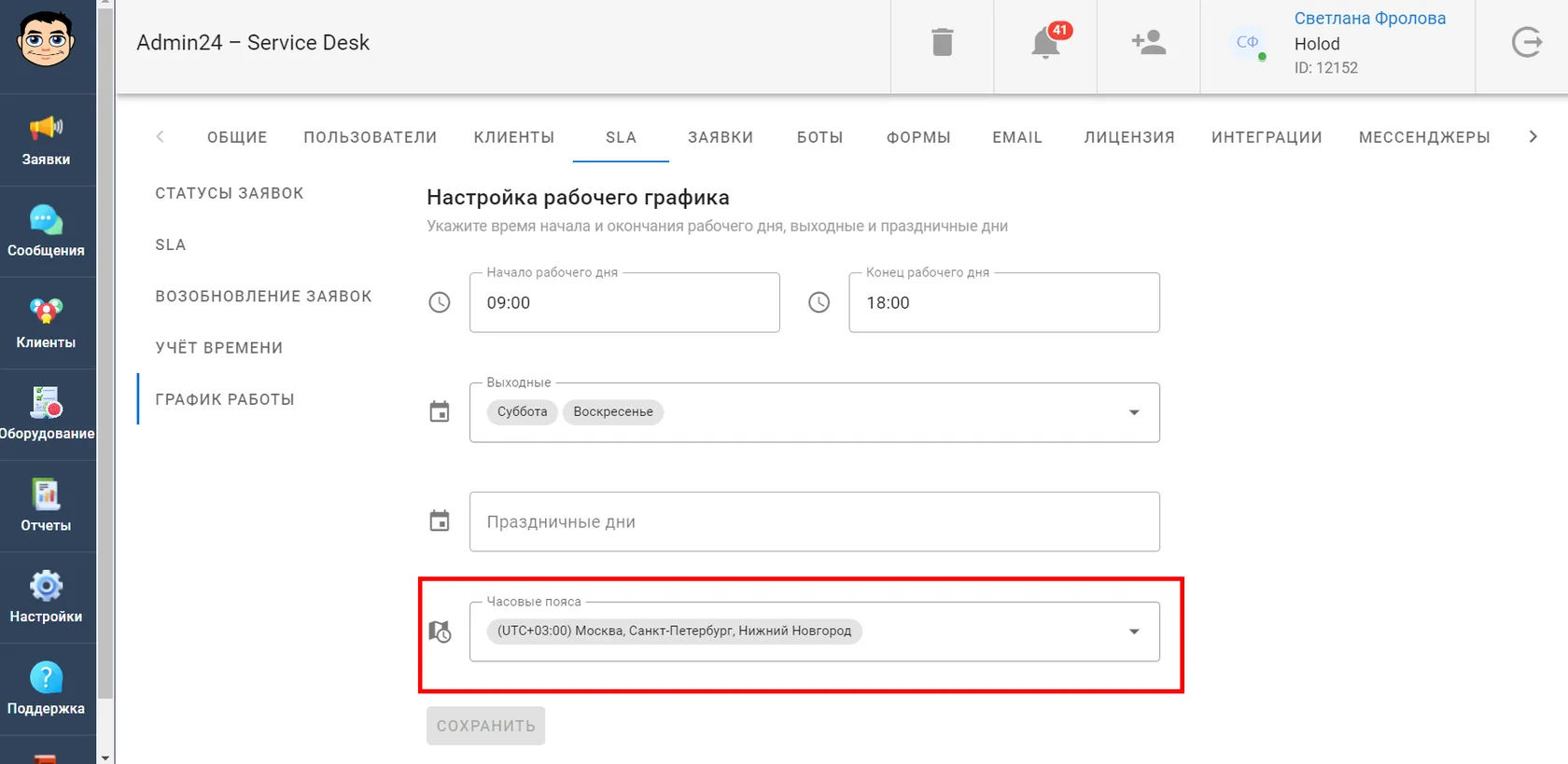Click the trash bin icon in header
The height and width of the screenshot is (764, 1568).
(x=943, y=42)
